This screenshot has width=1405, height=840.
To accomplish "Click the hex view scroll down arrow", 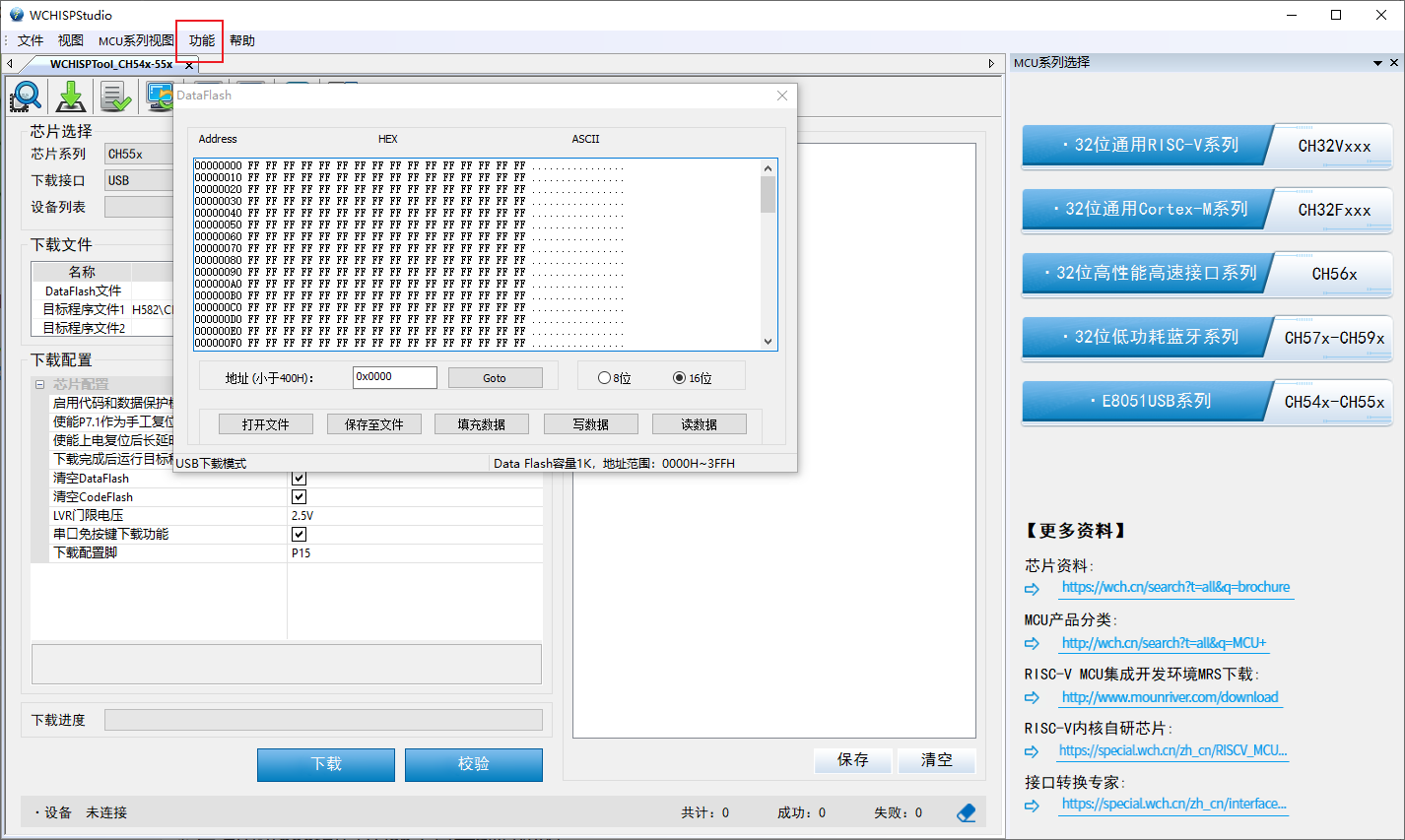I will (x=769, y=342).
